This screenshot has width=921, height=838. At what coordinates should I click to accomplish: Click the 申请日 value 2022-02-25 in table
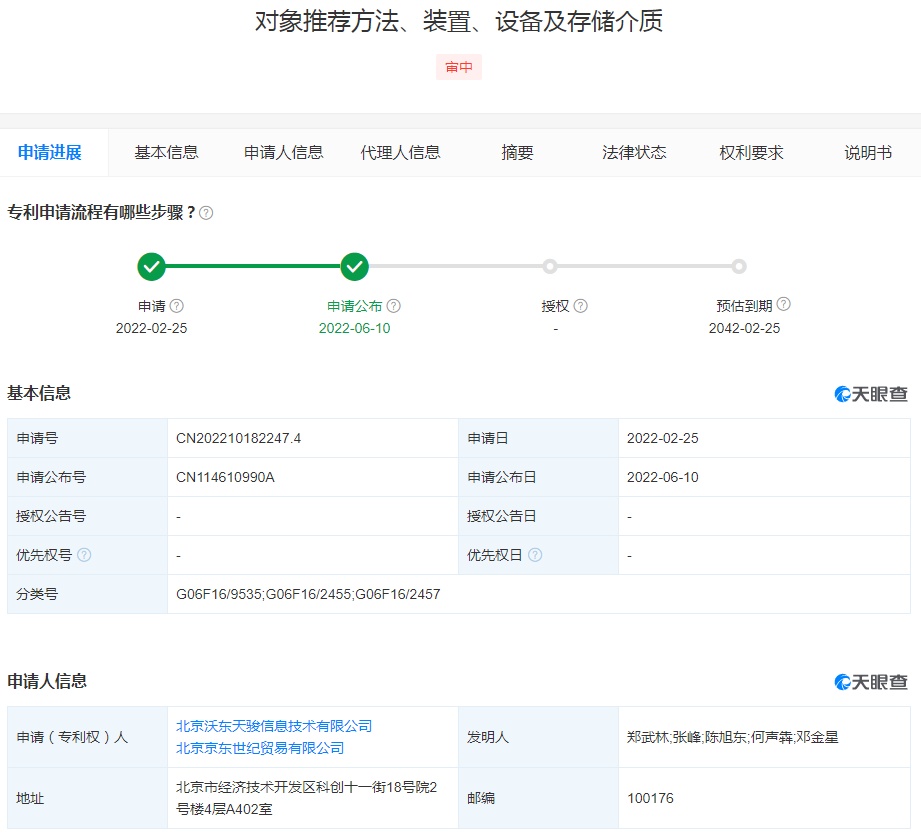coord(663,439)
